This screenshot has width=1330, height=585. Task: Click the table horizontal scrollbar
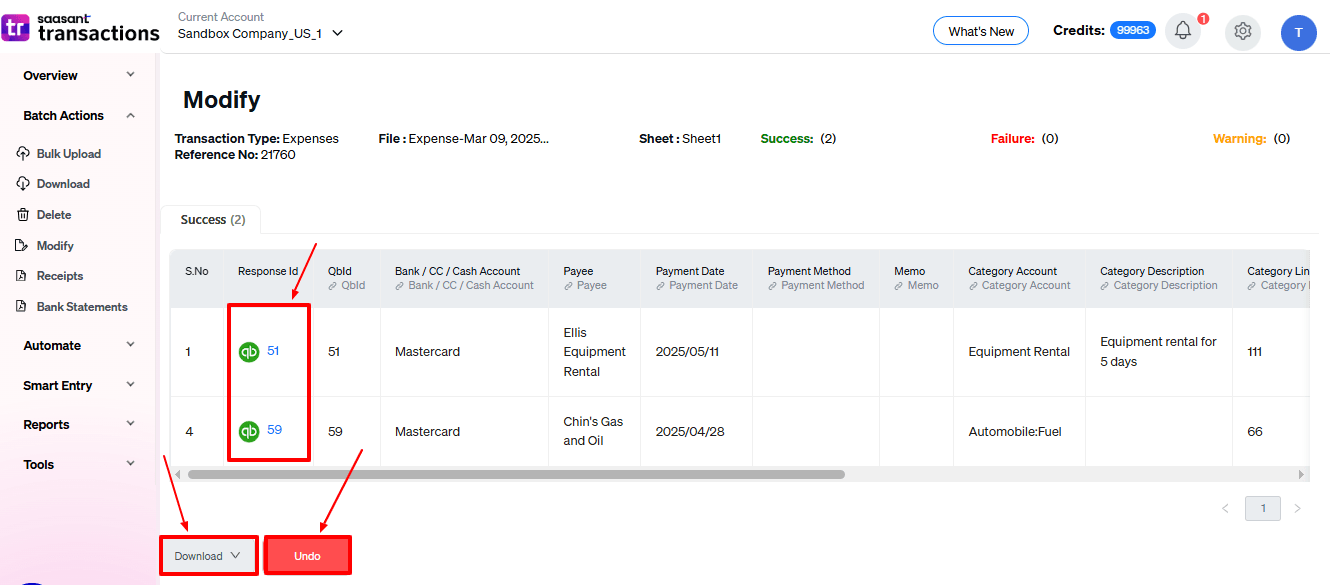coord(515,474)
